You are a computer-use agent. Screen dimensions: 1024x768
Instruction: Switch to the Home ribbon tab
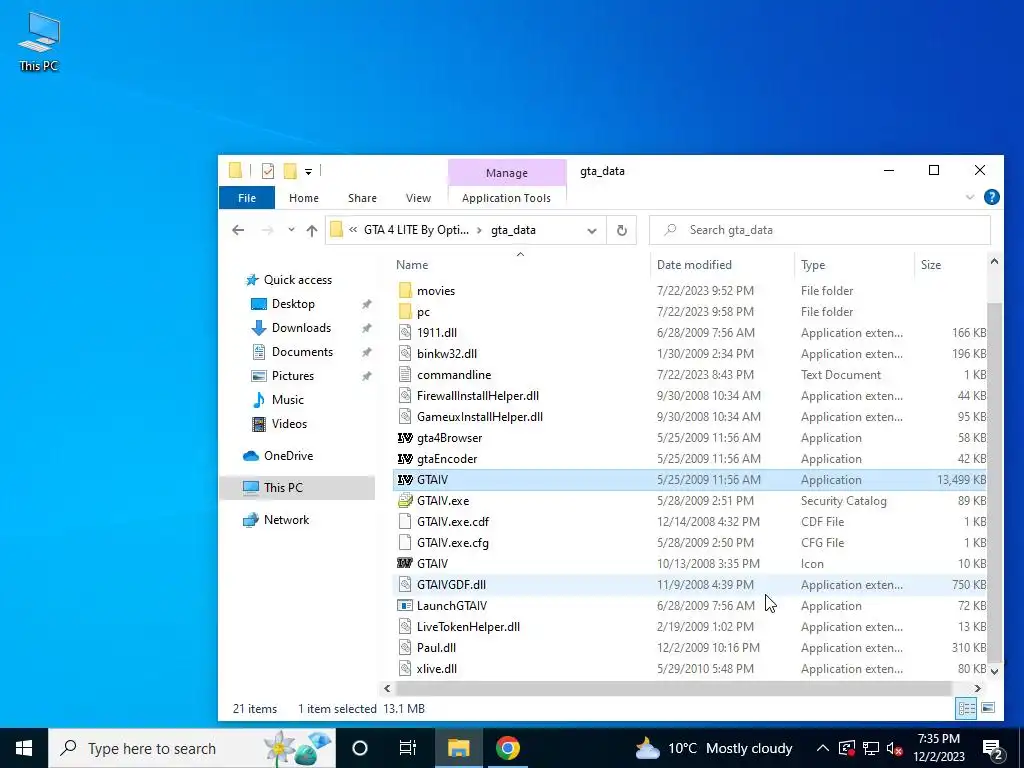304,198
